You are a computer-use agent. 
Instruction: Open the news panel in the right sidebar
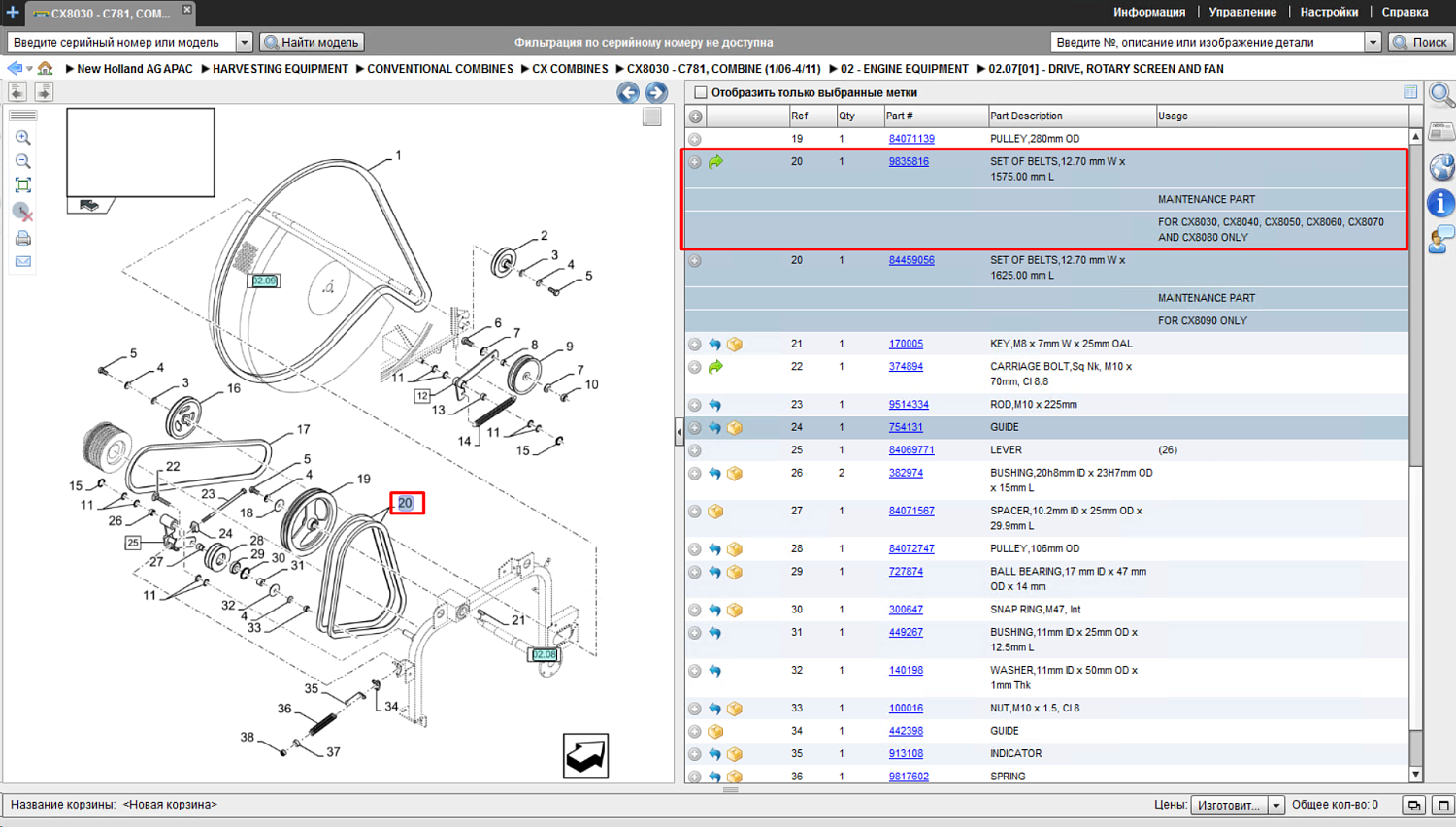click(x=1441, y=131)
